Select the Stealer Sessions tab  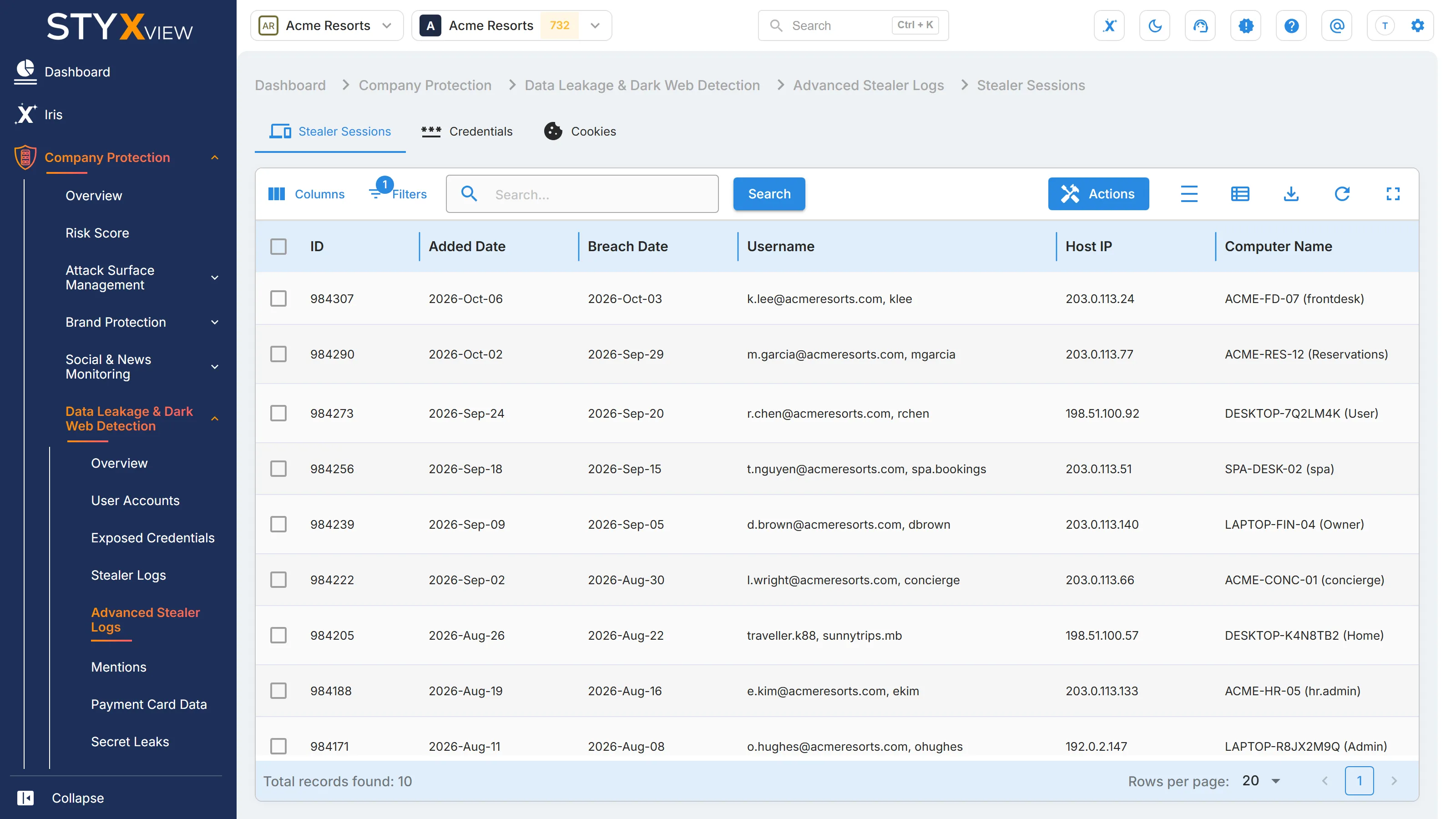tap(330, 131)
